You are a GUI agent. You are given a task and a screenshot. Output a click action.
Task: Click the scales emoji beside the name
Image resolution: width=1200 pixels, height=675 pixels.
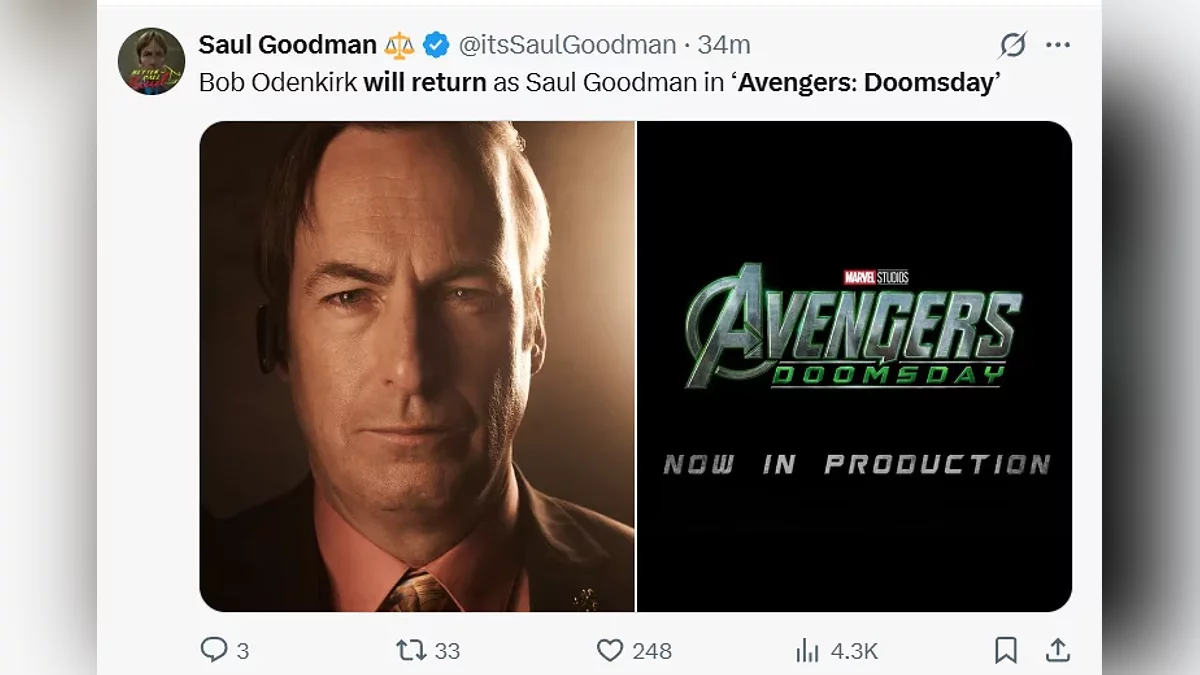pos(400,45)
